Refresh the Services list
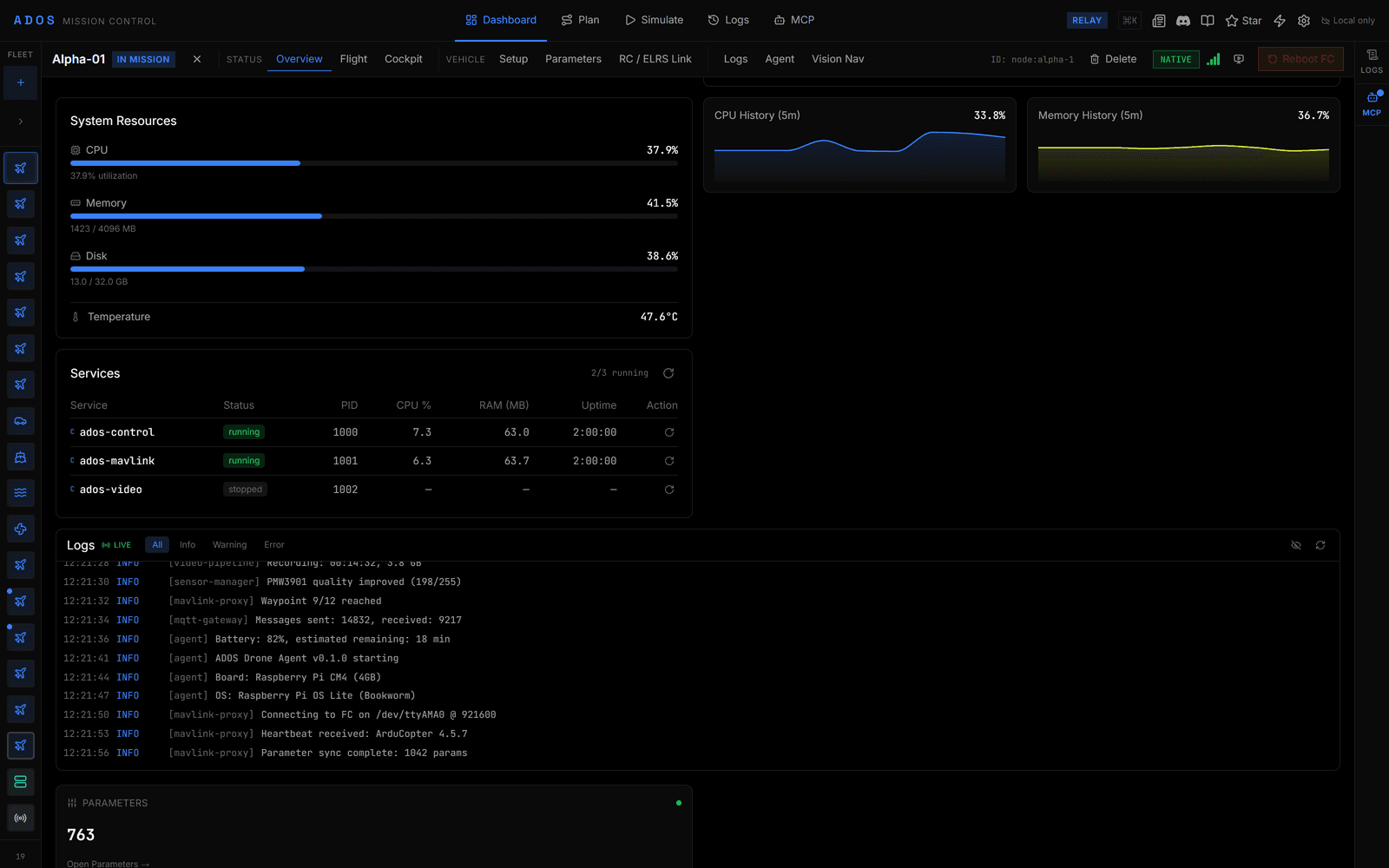Image resolution: width=1389 pixels, height=868 pixels. click(x=668, y=373)
